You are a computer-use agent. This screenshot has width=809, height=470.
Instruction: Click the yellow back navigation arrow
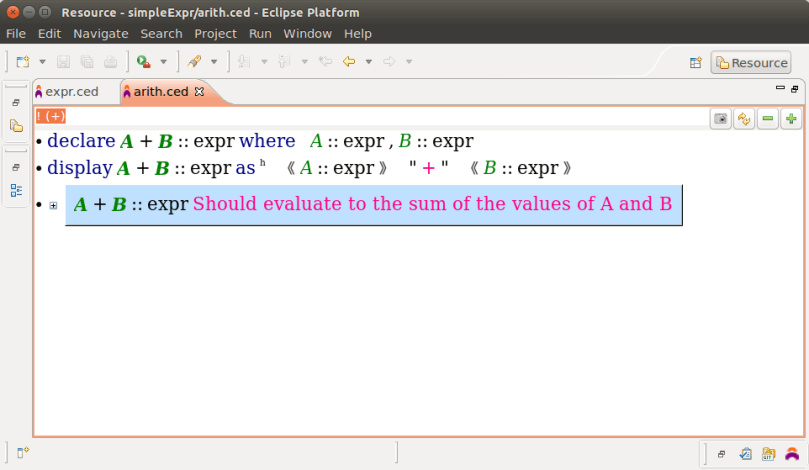tap(349, 62)
